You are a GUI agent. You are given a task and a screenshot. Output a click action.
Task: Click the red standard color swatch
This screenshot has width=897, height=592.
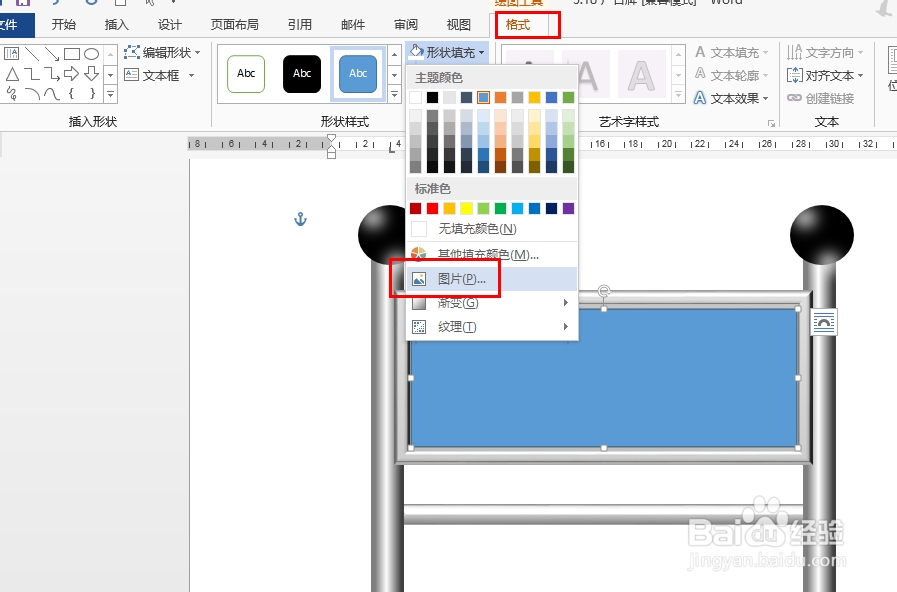point(433,208)
